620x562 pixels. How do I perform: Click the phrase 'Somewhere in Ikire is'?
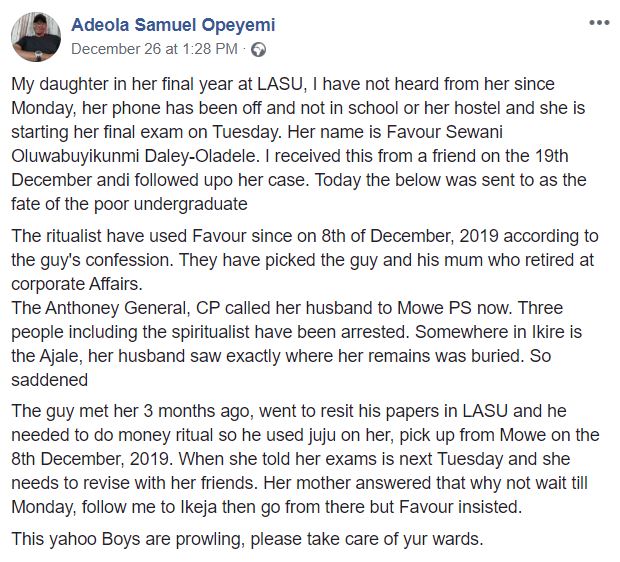498,332
